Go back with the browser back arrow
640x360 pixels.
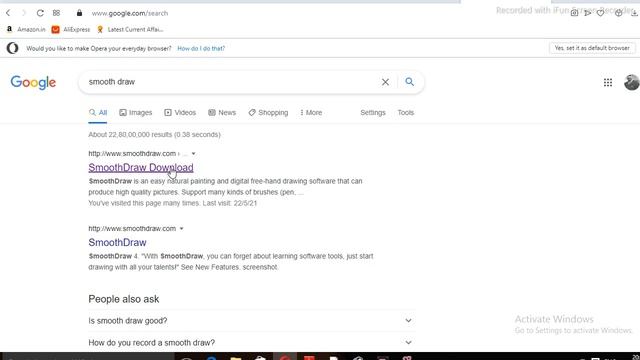pos(8,13)
